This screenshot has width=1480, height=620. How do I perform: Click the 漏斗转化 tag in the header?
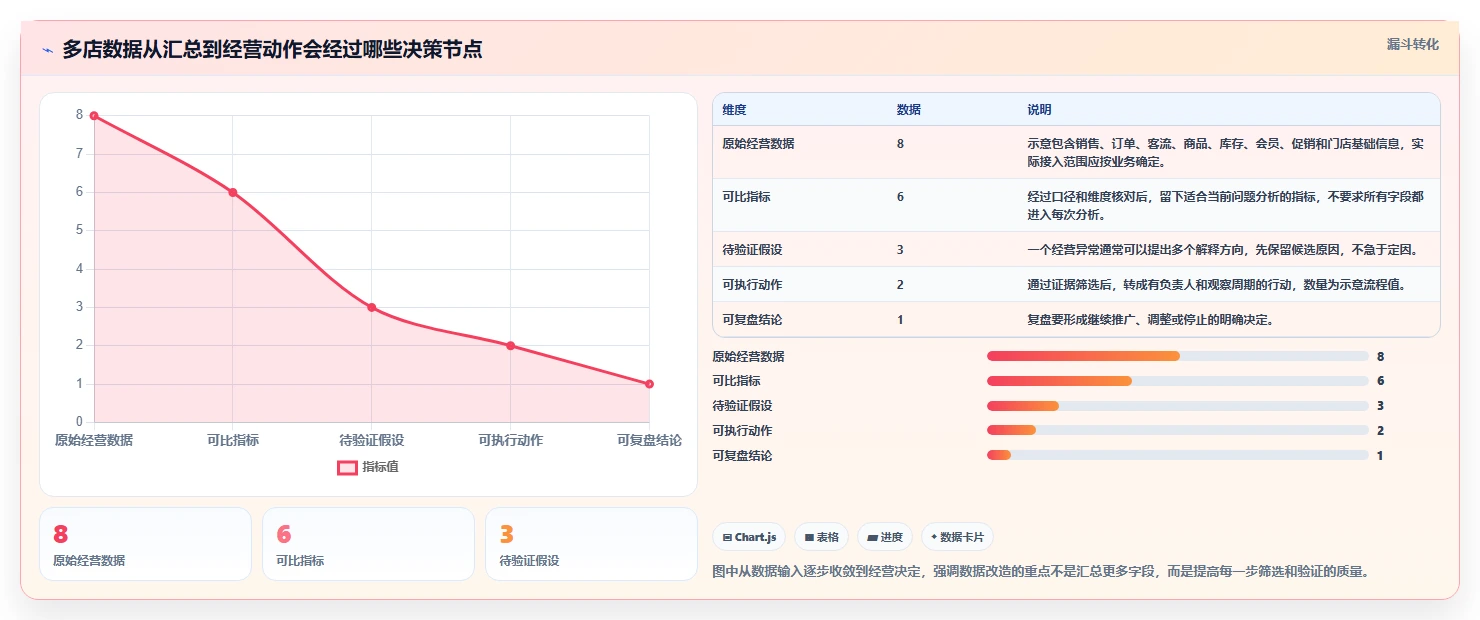(x=1413, y=44)
